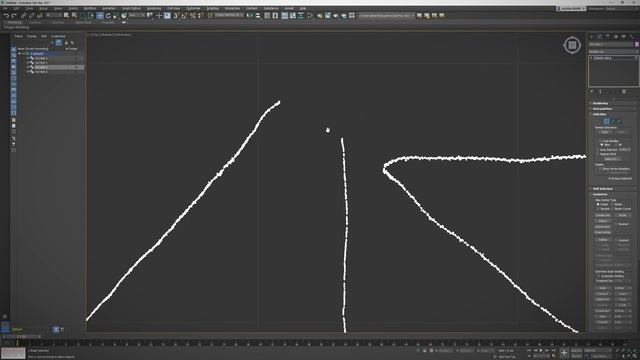Open the Curve Editor icon
Viewport: 640px width, 360px height.
[x=293, y=16]
